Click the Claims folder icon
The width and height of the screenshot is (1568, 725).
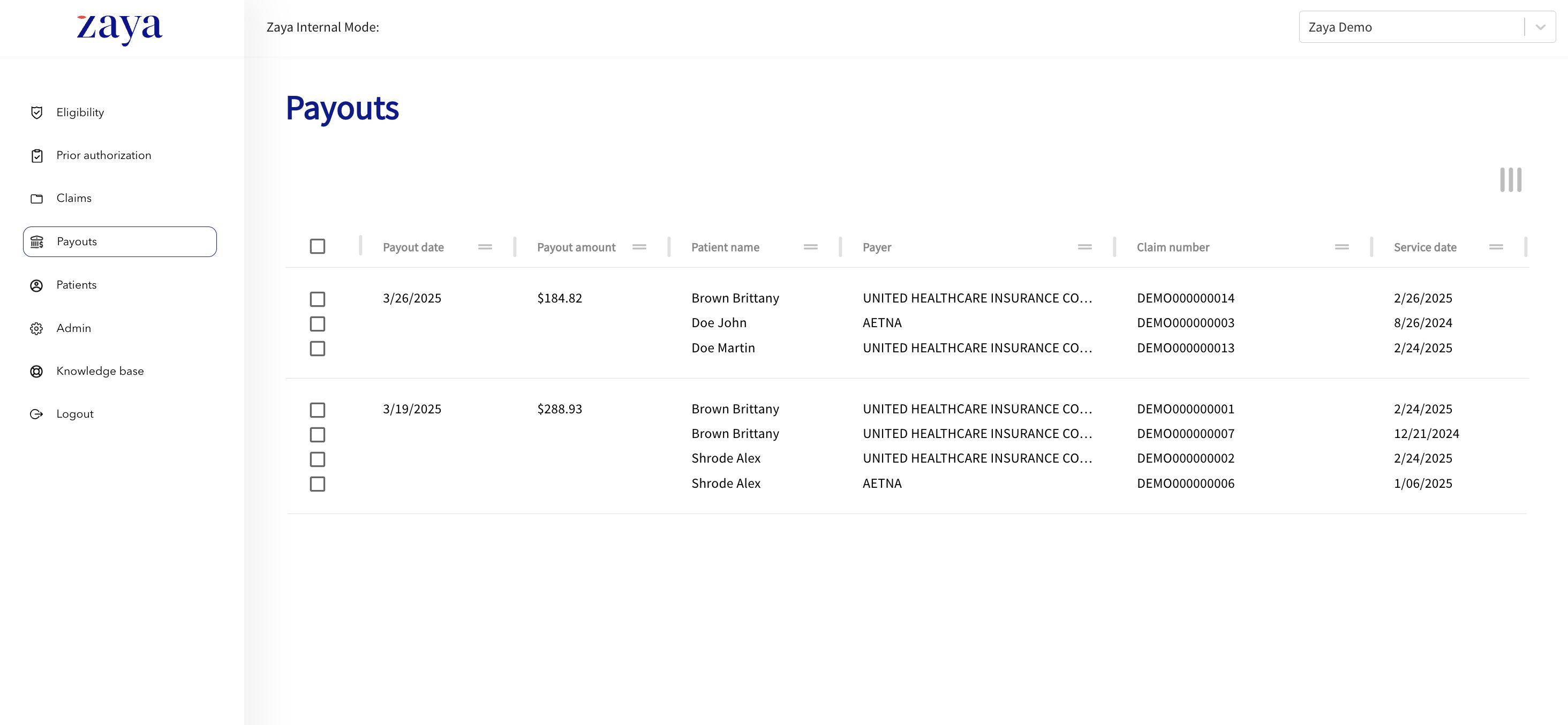[x=36, y=199]
